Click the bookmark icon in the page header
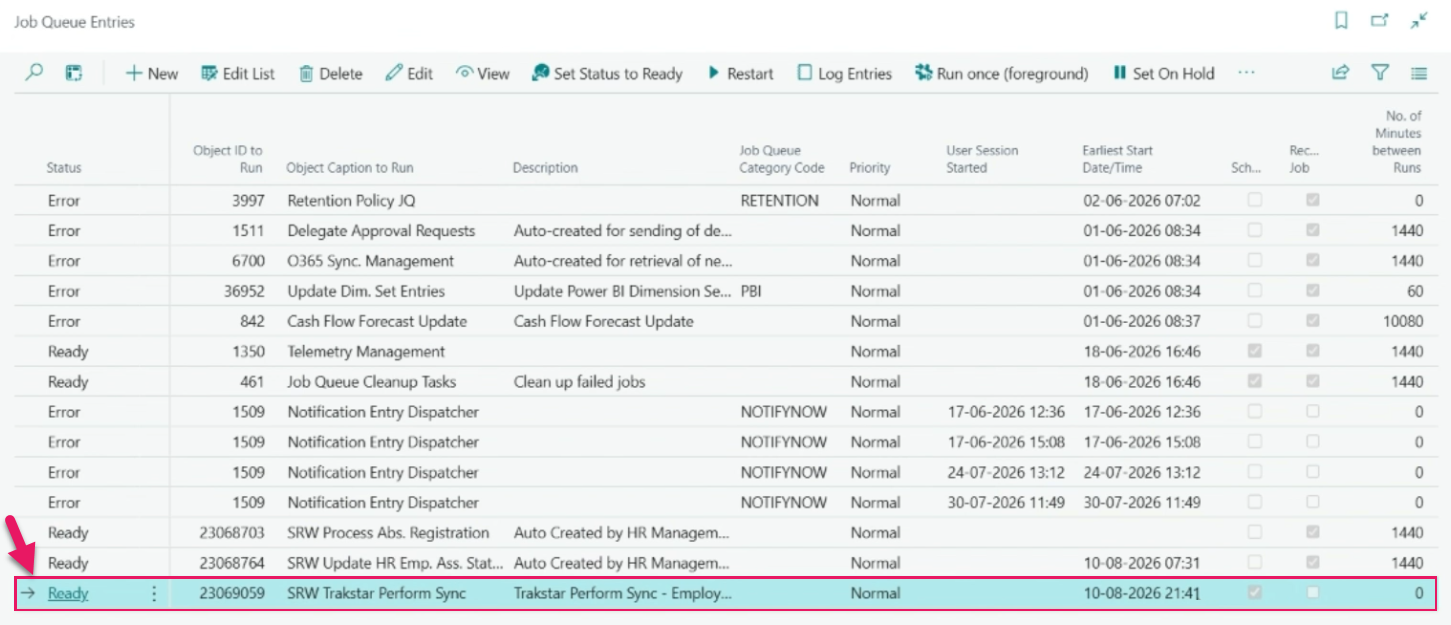The height and width of the screenshot is (625, 1451). tap(1342, 21)
